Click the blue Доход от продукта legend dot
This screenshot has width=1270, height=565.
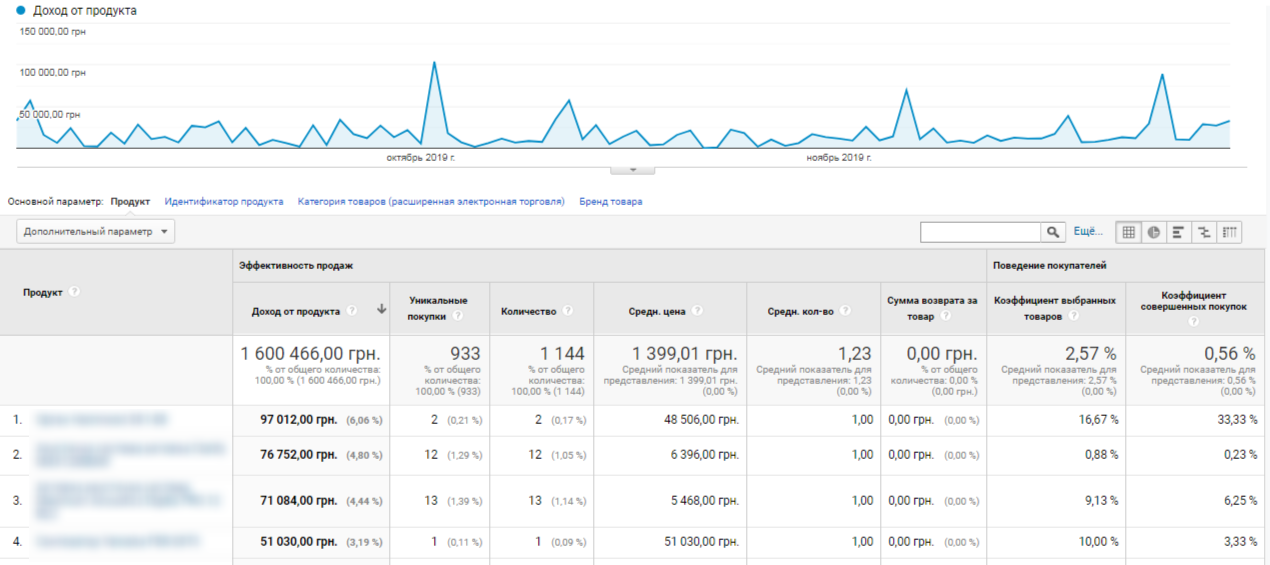tap(21, 10)
